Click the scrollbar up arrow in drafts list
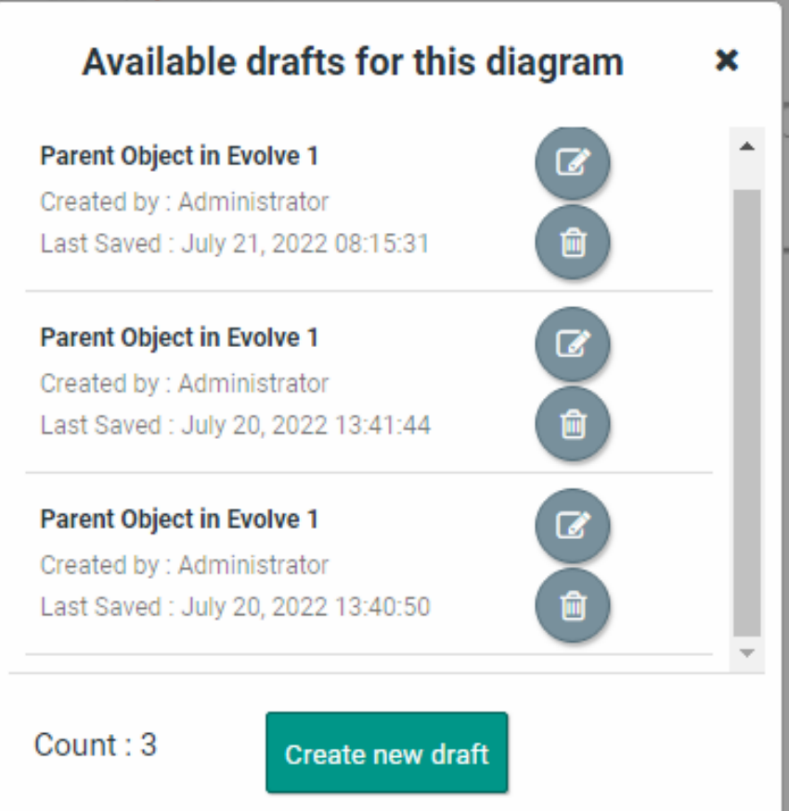The width and height of the screenshot is (789, 811). (x=747, y=146)
